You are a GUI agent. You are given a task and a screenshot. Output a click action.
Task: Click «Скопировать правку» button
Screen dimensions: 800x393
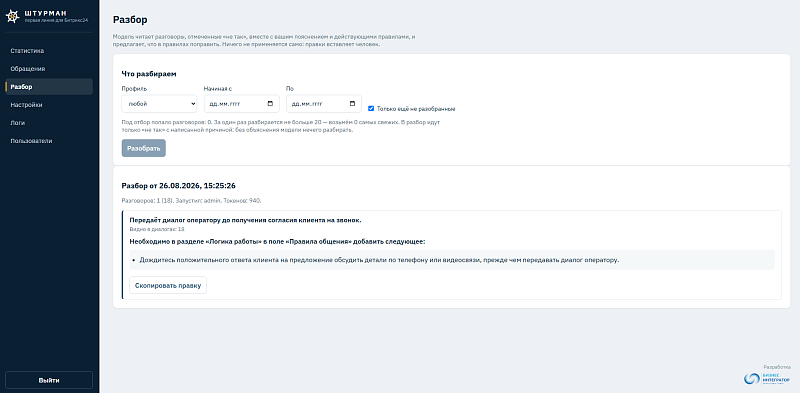(x=168, y=285)
